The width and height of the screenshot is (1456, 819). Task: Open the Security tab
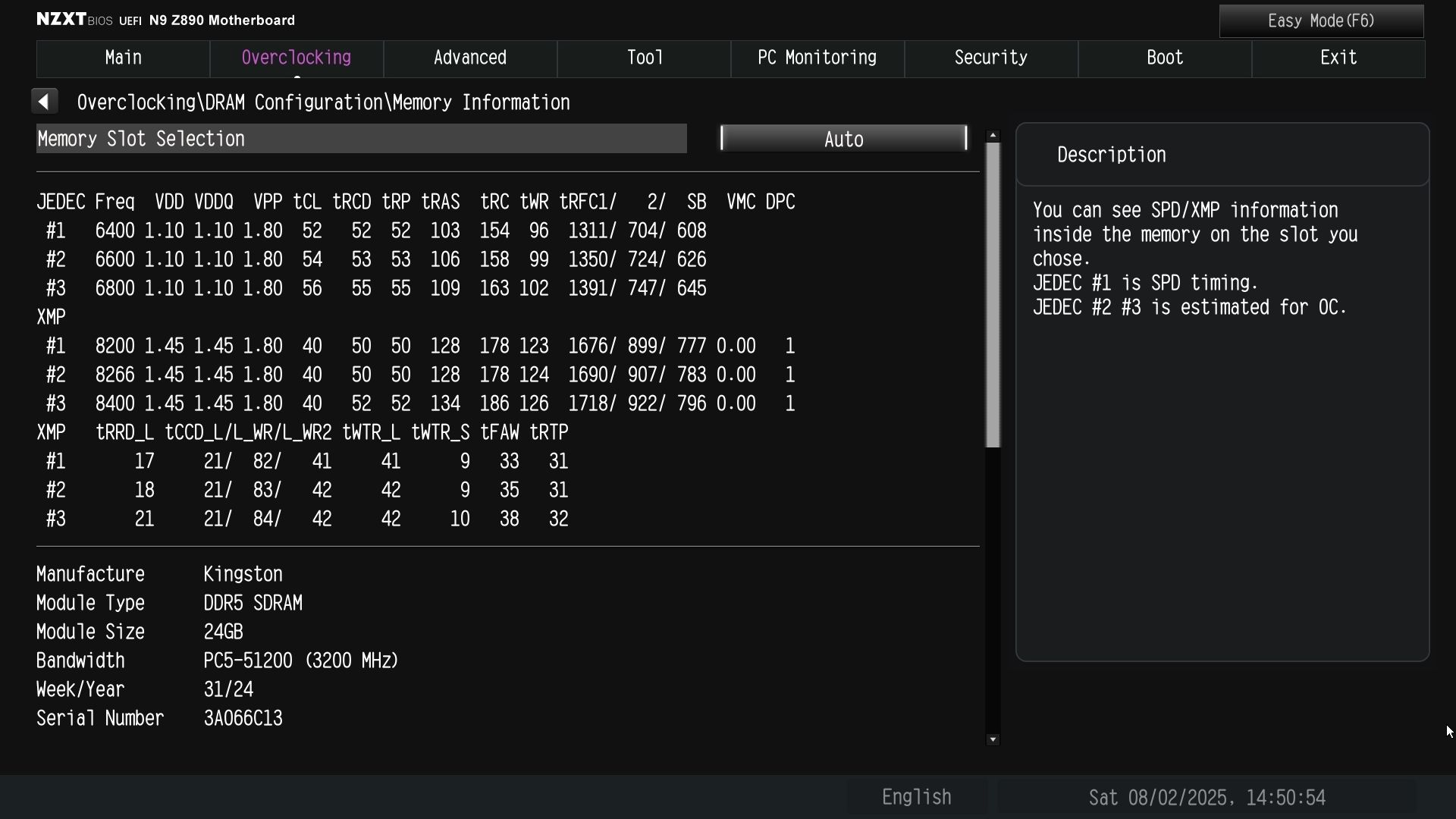pyautogui.click(x=991, y=58)
